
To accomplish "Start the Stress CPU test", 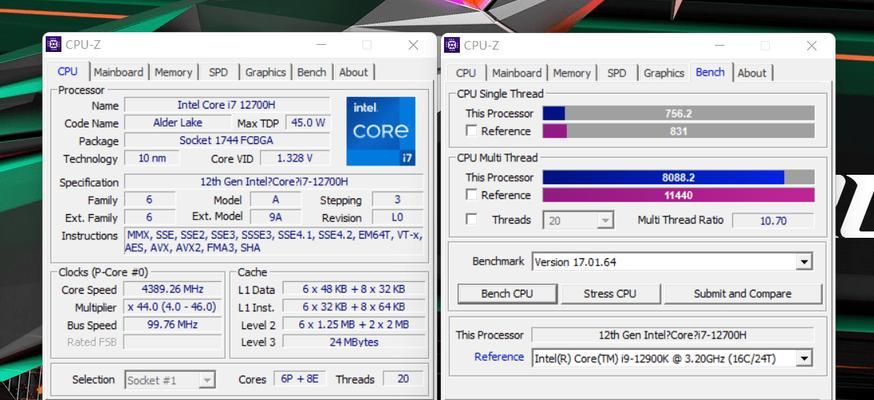I will click(x=610, y=294).
